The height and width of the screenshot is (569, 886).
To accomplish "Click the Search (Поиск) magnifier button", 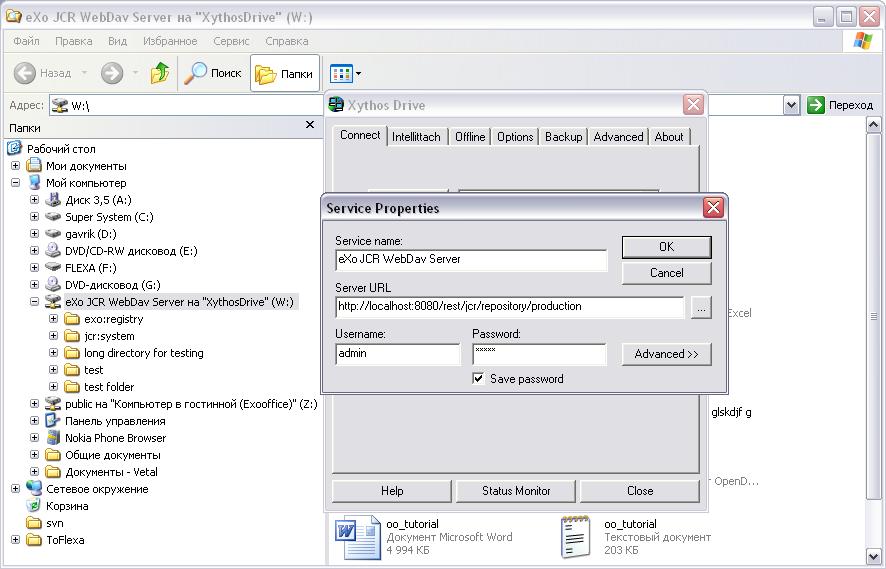I will tap(213, 73).
